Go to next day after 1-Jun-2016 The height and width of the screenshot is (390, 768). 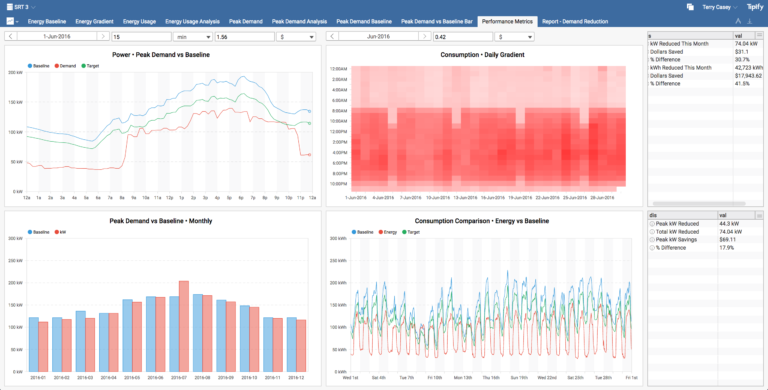(x=103, y=37)
